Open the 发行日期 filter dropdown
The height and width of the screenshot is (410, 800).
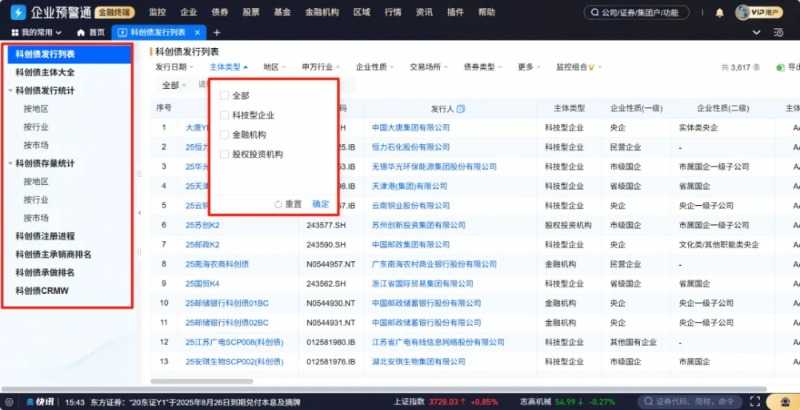click(x=176, y=67)
